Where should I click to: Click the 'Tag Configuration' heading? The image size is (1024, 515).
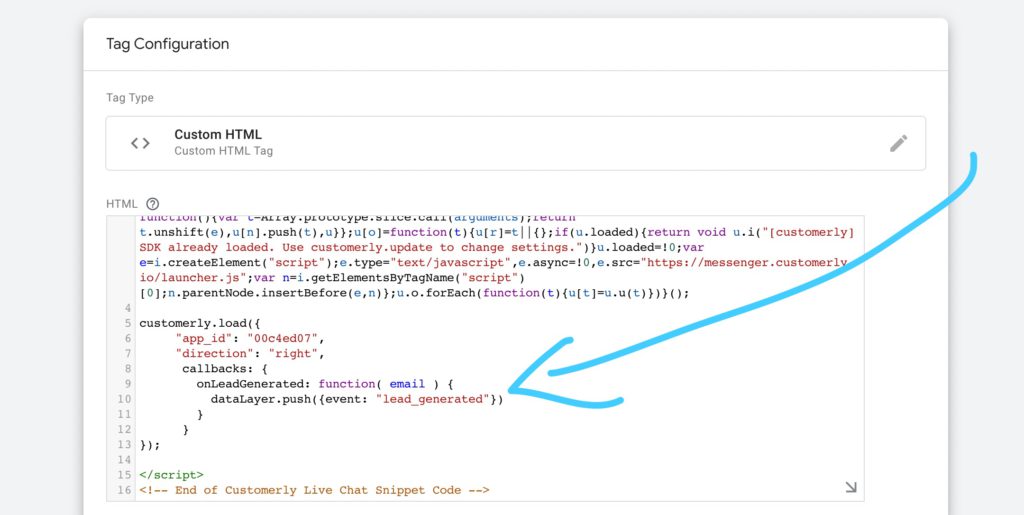(168, 44)
